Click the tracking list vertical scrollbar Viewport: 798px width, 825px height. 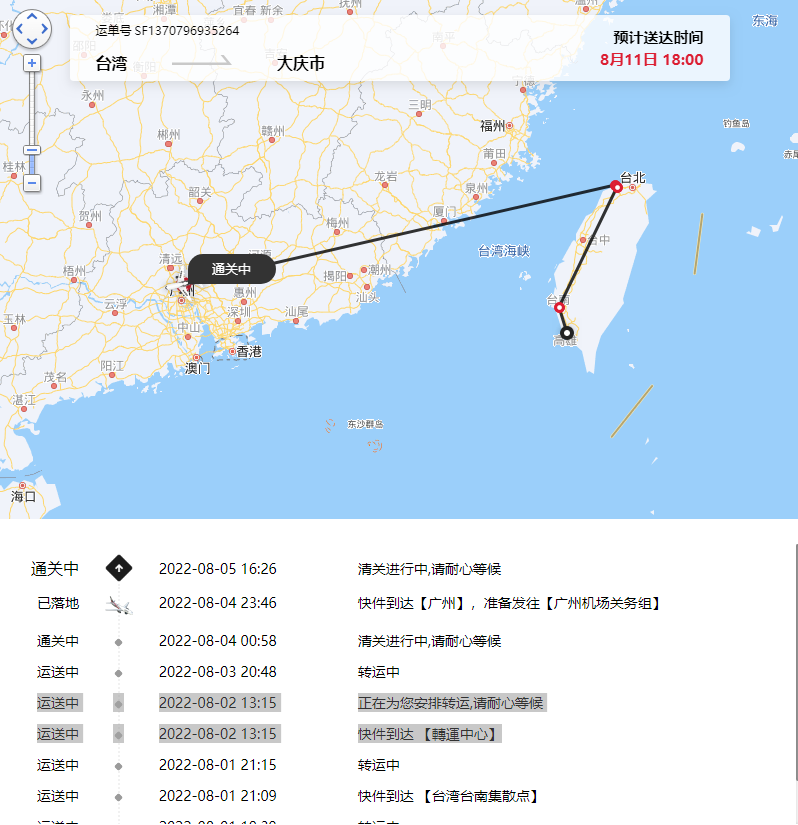(x=795, y=660)
